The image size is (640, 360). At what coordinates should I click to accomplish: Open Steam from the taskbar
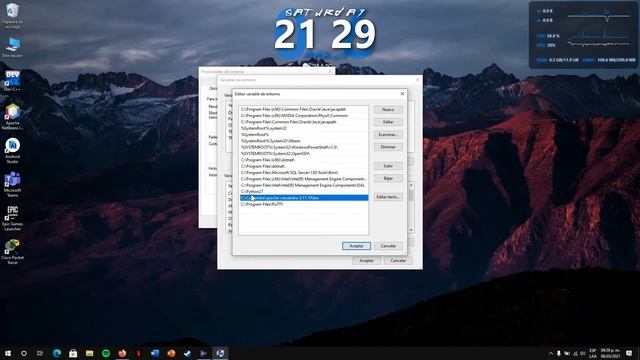click(x=187, y=353)
